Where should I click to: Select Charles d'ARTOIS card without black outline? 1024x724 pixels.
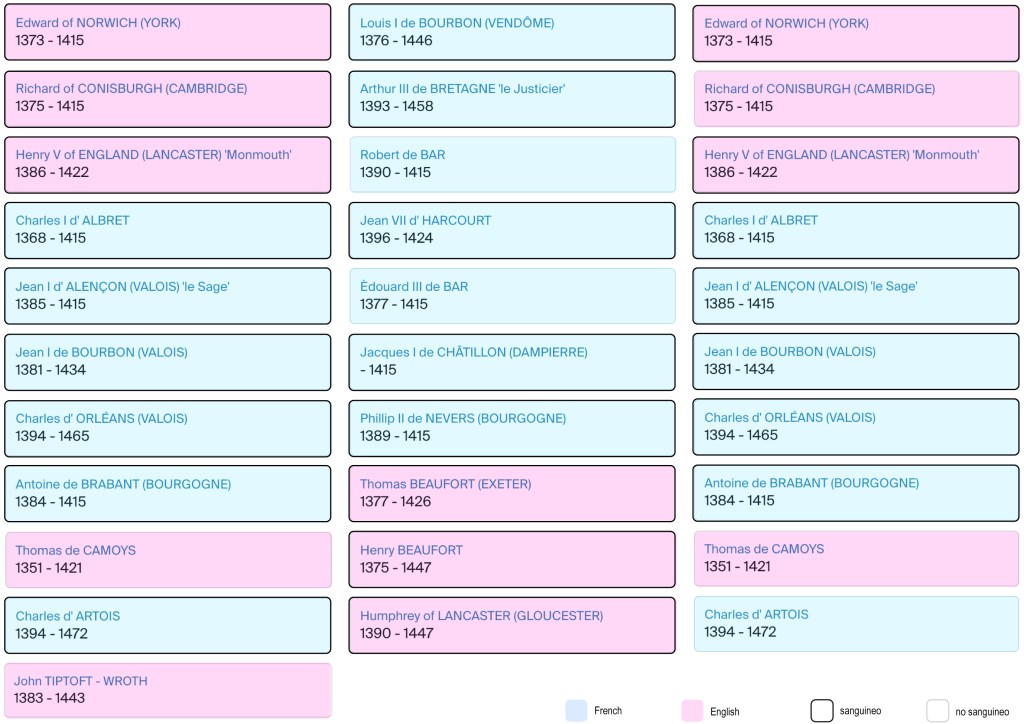pyautogui.click(x=856, y=624)
